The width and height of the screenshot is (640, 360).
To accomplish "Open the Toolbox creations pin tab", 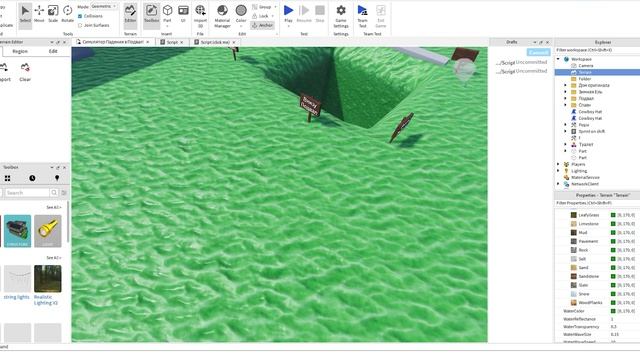I will pyautogui.click(x=57, y=178).
